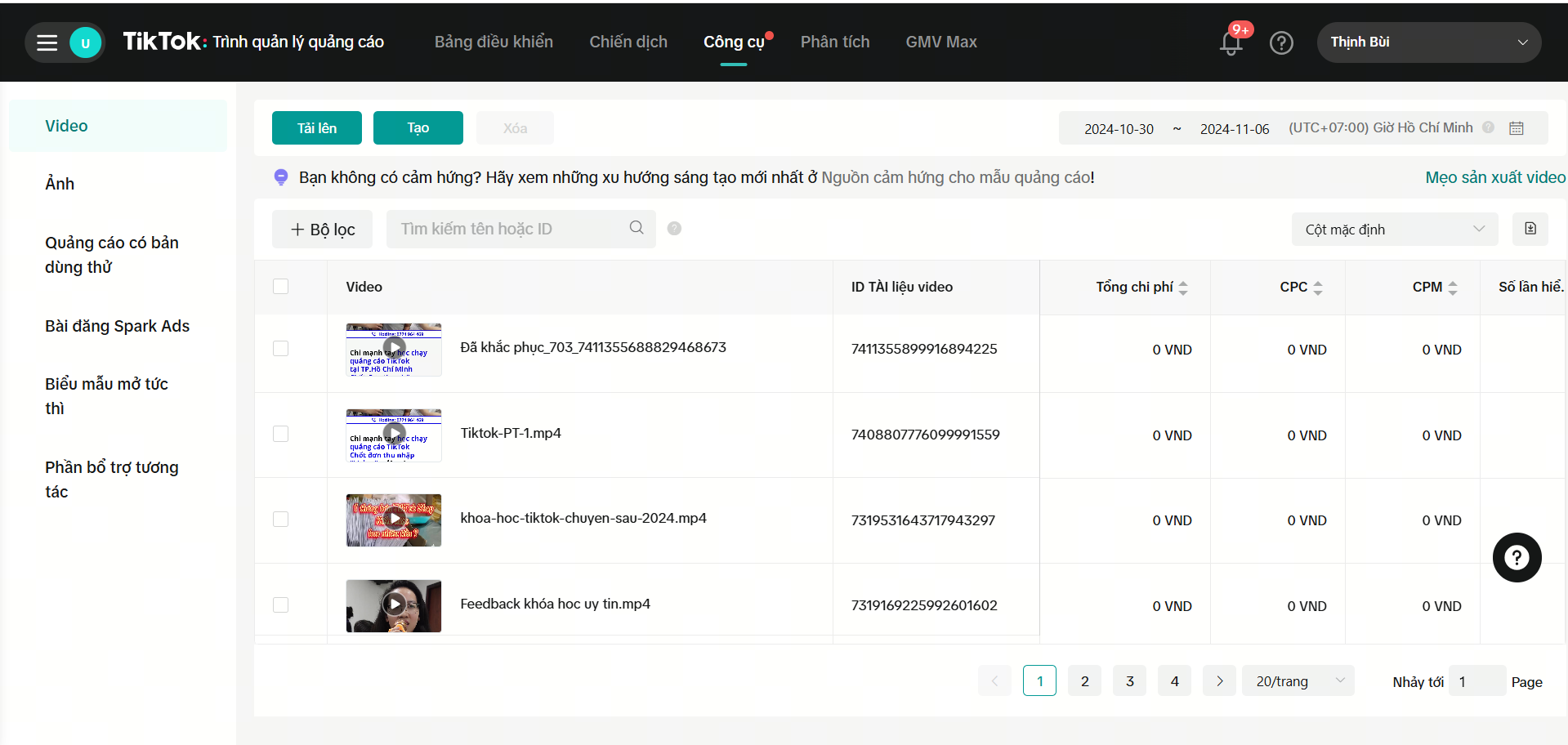Sort by CPC column arrows
The width and height of the screenshot is (1568, 745).
(x=1318, y=288)
